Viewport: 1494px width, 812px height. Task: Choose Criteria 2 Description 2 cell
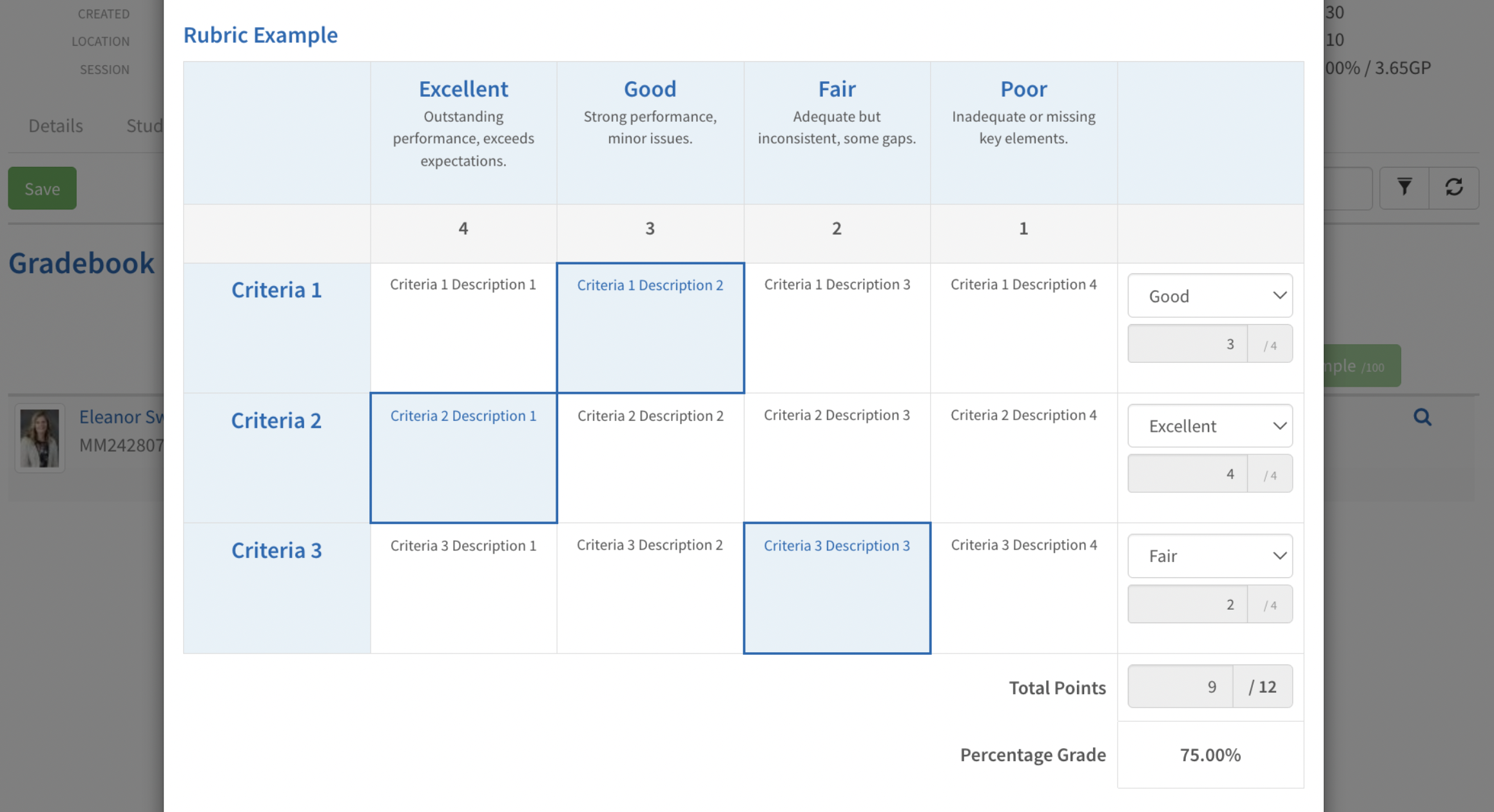click(x=650, y=458)
